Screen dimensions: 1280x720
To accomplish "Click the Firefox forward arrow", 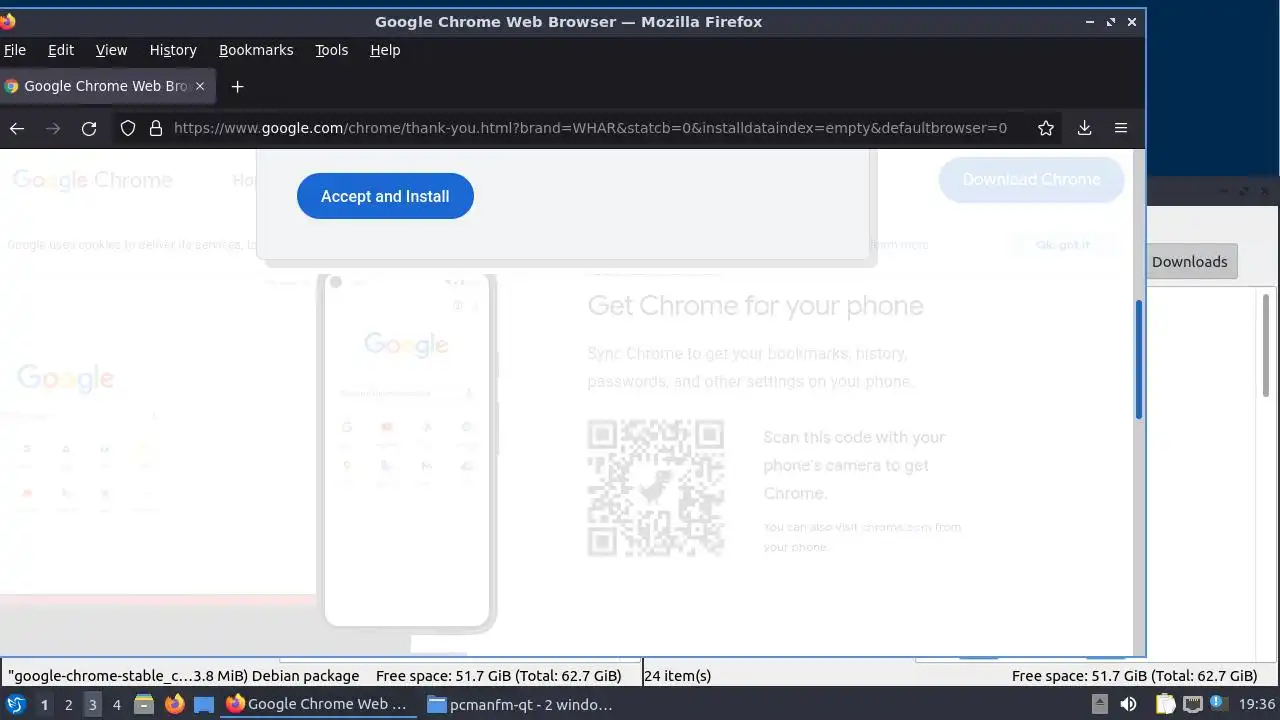I will [x=53, y=128].
